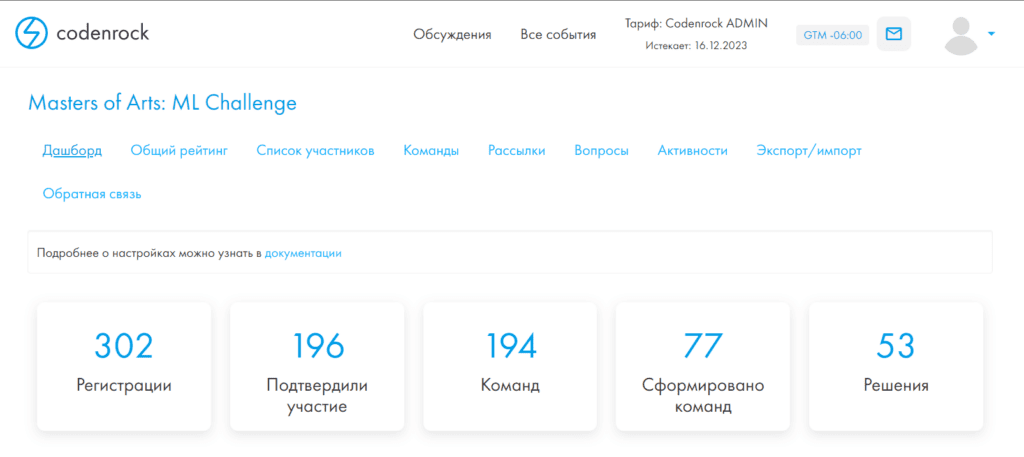Open the 53 Решения card
The width and height of the screenshot is (1024, 457).
(x=896, y=366)
